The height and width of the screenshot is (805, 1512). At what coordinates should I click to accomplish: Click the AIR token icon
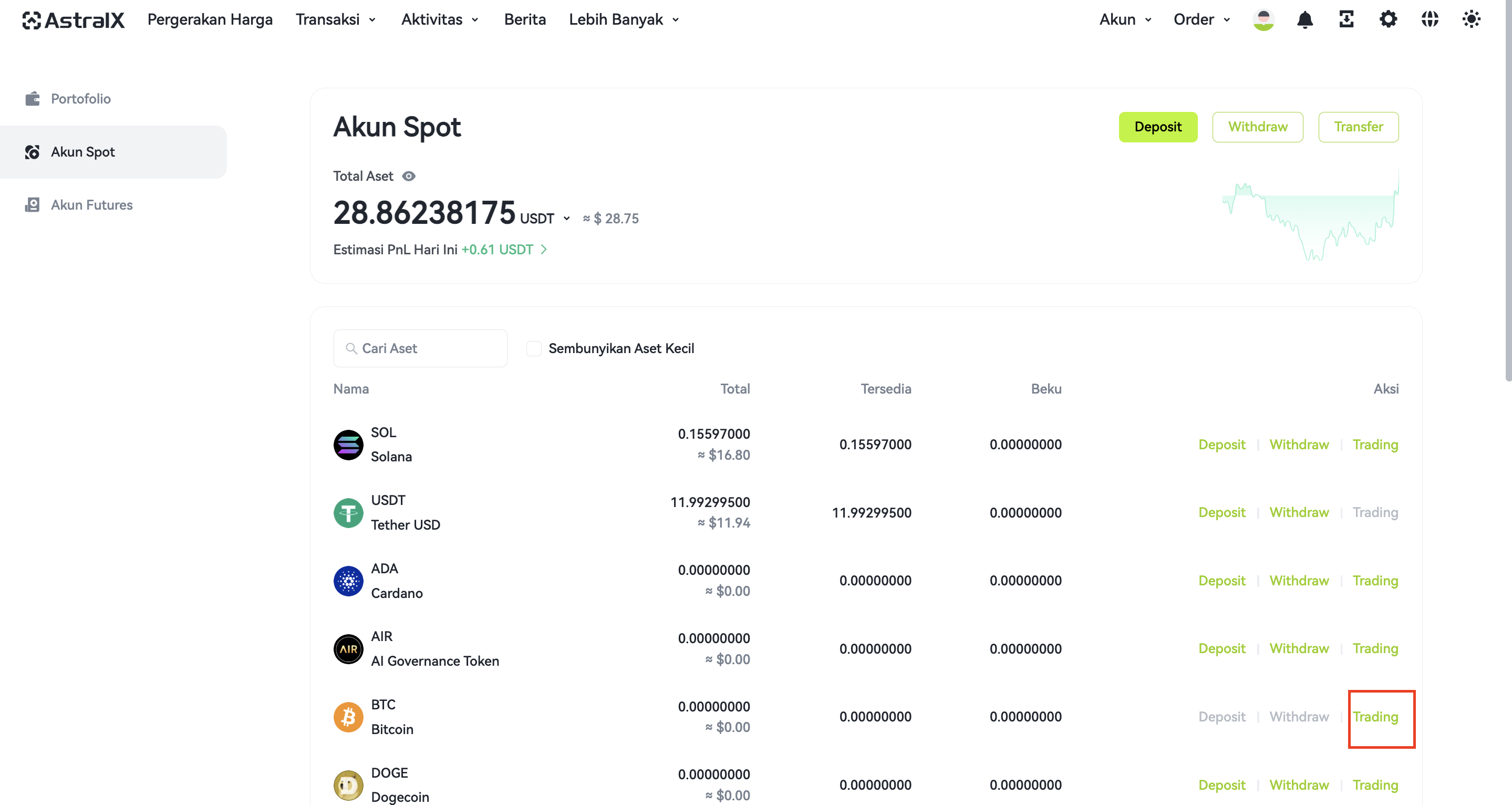pos(348,649)
